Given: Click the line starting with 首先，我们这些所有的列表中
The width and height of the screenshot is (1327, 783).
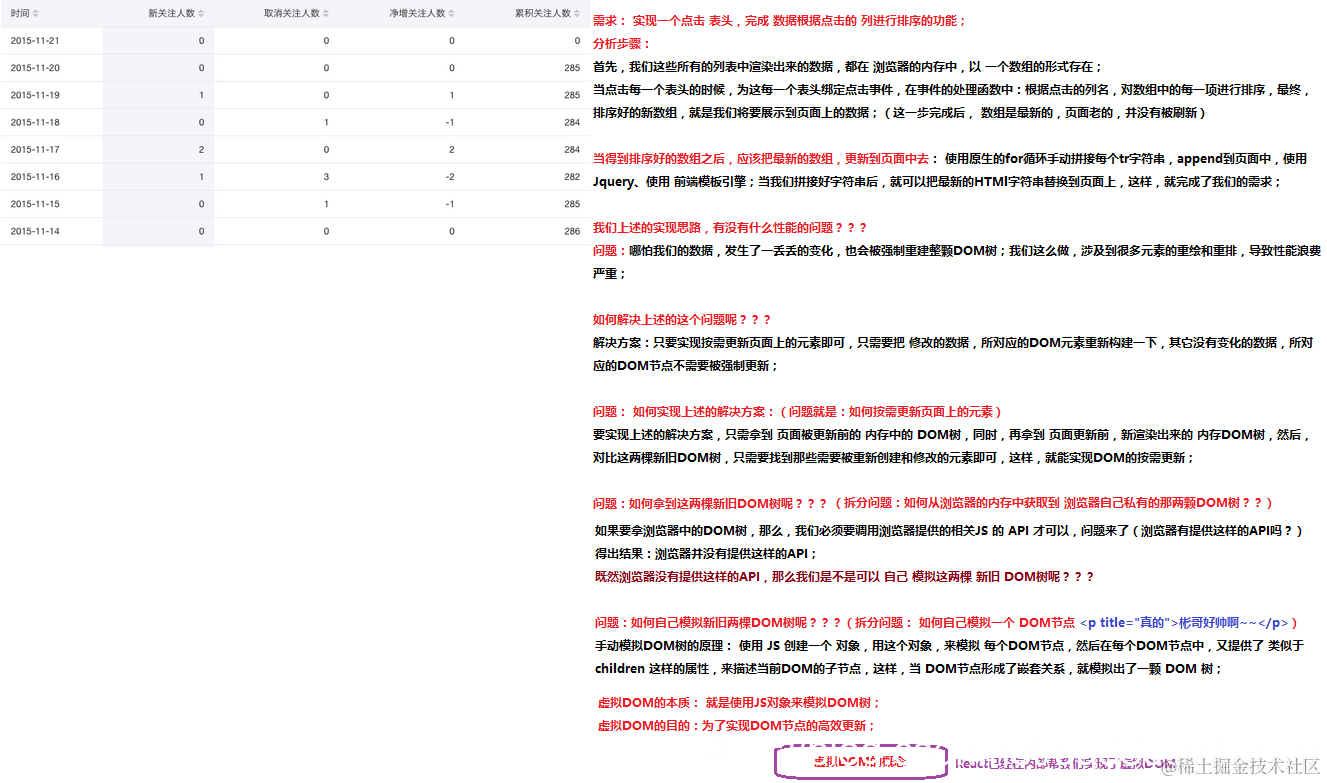Looking at the screenshot, I should [848, 67].
